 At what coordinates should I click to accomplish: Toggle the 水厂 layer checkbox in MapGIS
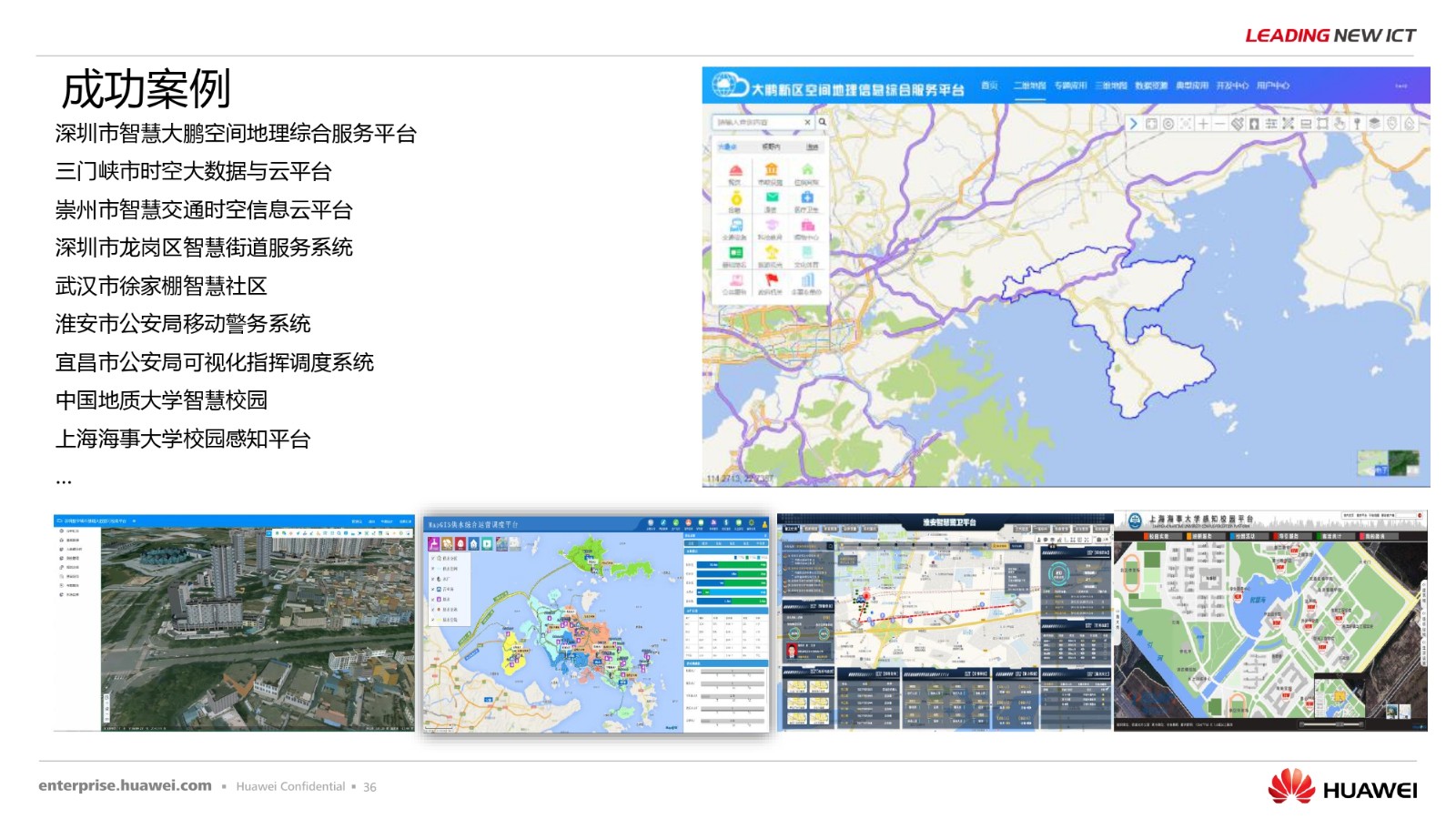coord(433,579)
